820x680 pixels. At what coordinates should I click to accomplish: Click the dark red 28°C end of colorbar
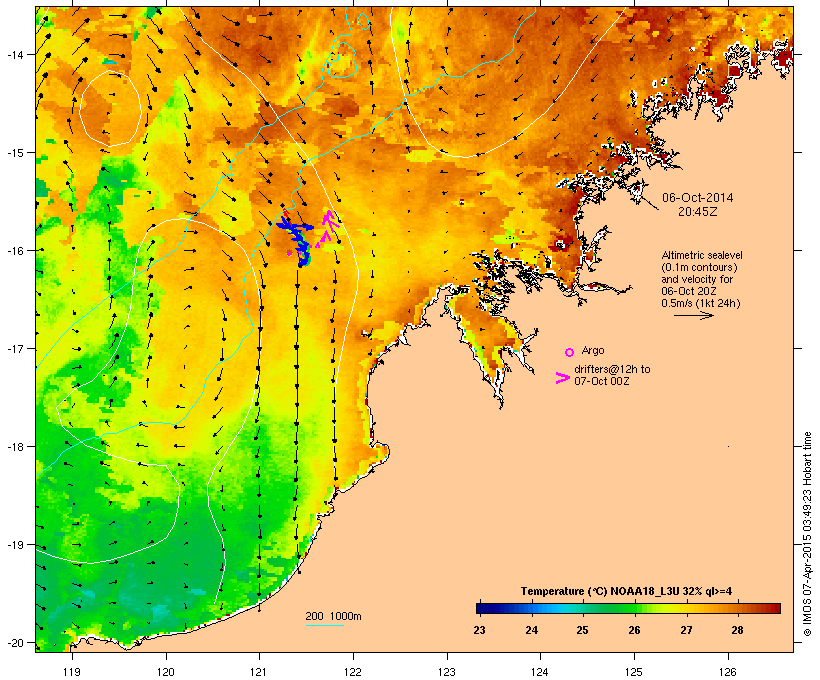point(774,608)
